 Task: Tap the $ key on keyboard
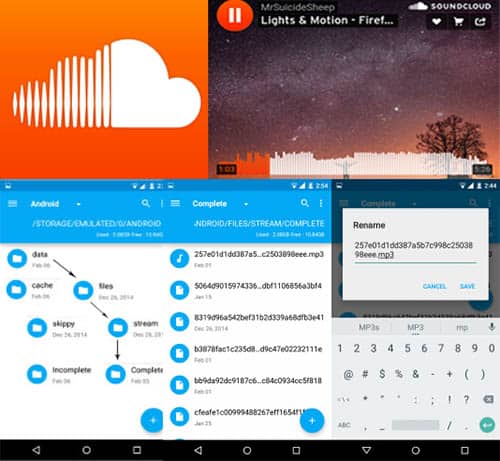pyautogui.click(x=382, y=374)
